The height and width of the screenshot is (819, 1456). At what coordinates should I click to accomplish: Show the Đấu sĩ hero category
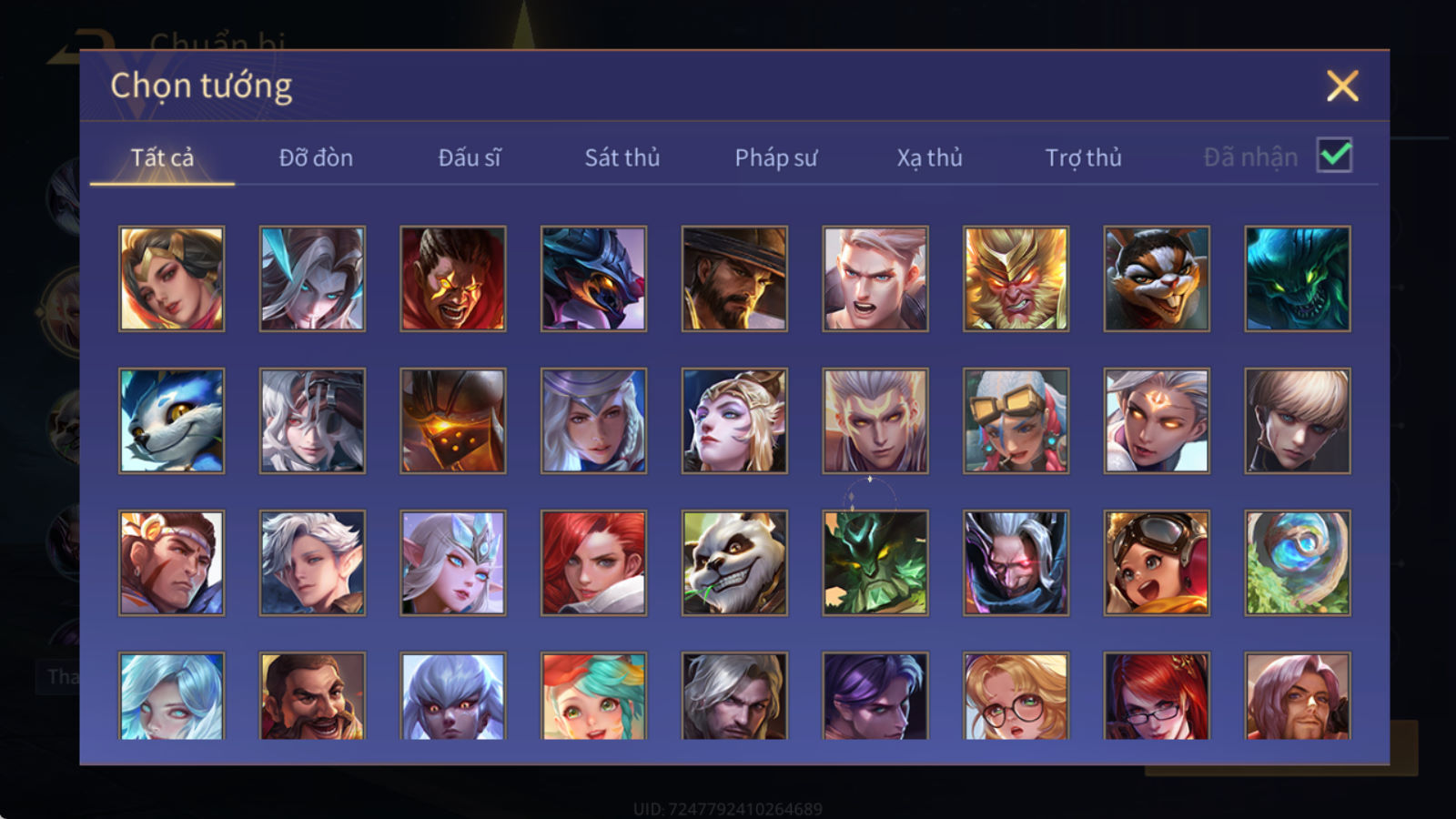tap(470, 157)
